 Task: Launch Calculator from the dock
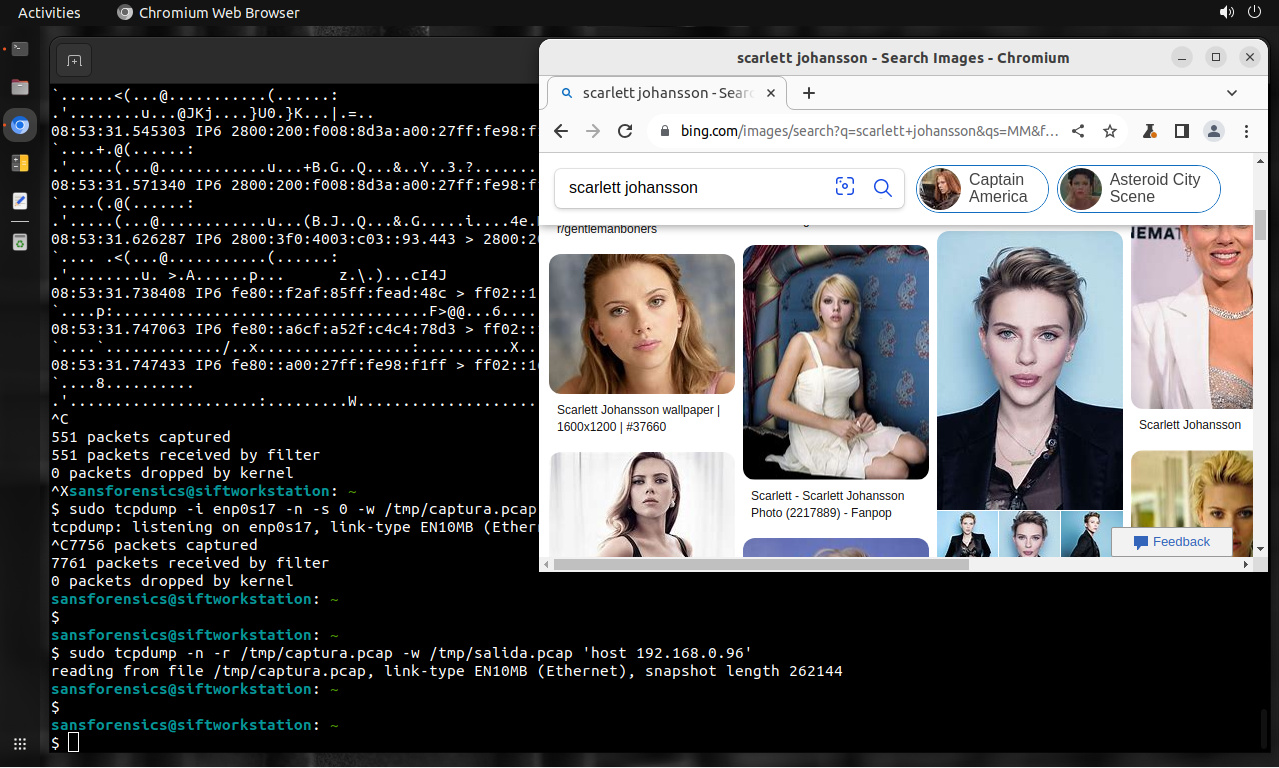pyautogui.click(x=20, y=163)
